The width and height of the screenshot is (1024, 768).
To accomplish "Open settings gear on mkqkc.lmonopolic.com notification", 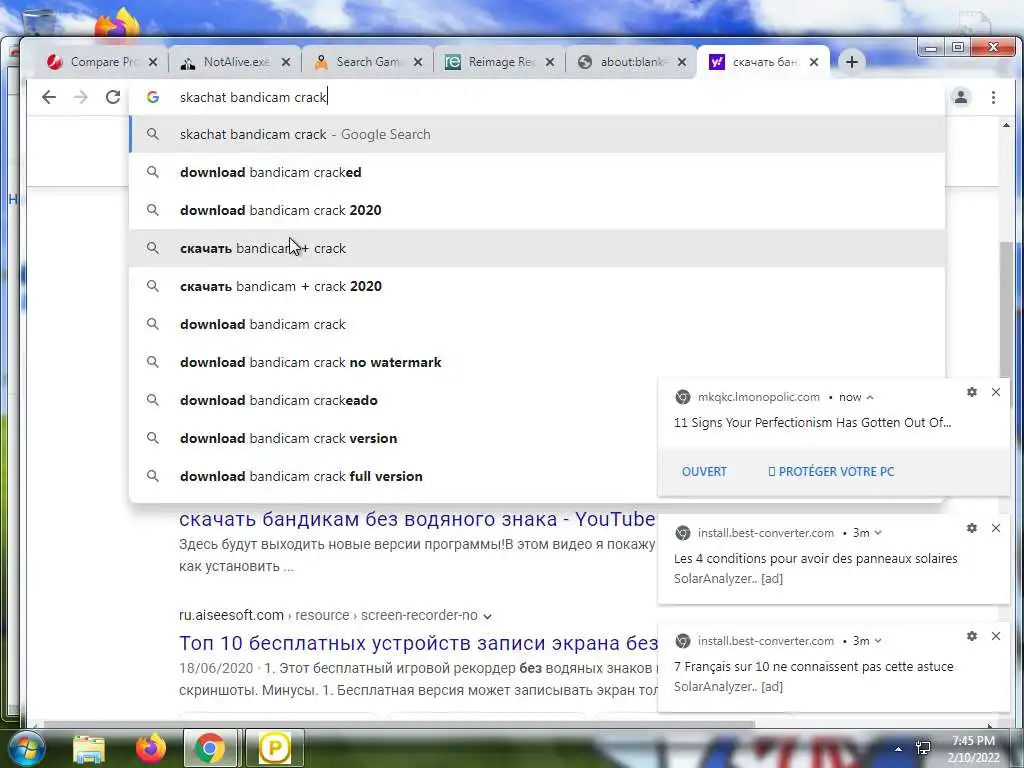I will pyautogui.click(x=972, y=392).
